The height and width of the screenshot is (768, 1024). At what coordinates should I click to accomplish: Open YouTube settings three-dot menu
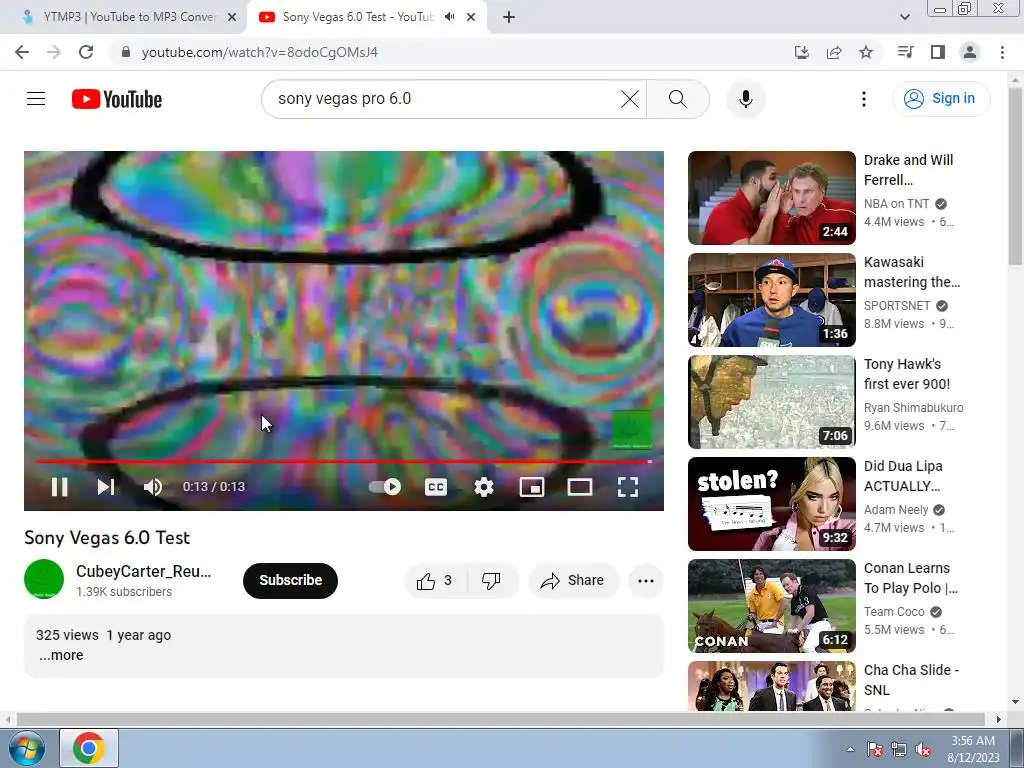tap(864, 99)
